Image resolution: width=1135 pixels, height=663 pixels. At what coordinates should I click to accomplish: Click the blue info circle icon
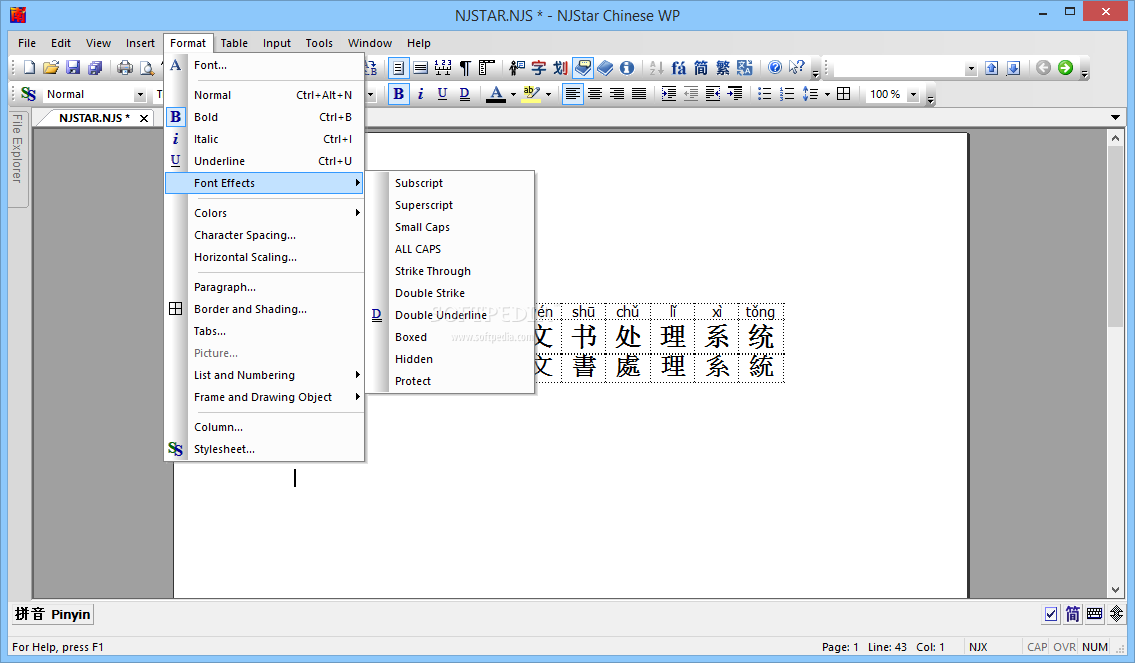click(x=627, y=68)
